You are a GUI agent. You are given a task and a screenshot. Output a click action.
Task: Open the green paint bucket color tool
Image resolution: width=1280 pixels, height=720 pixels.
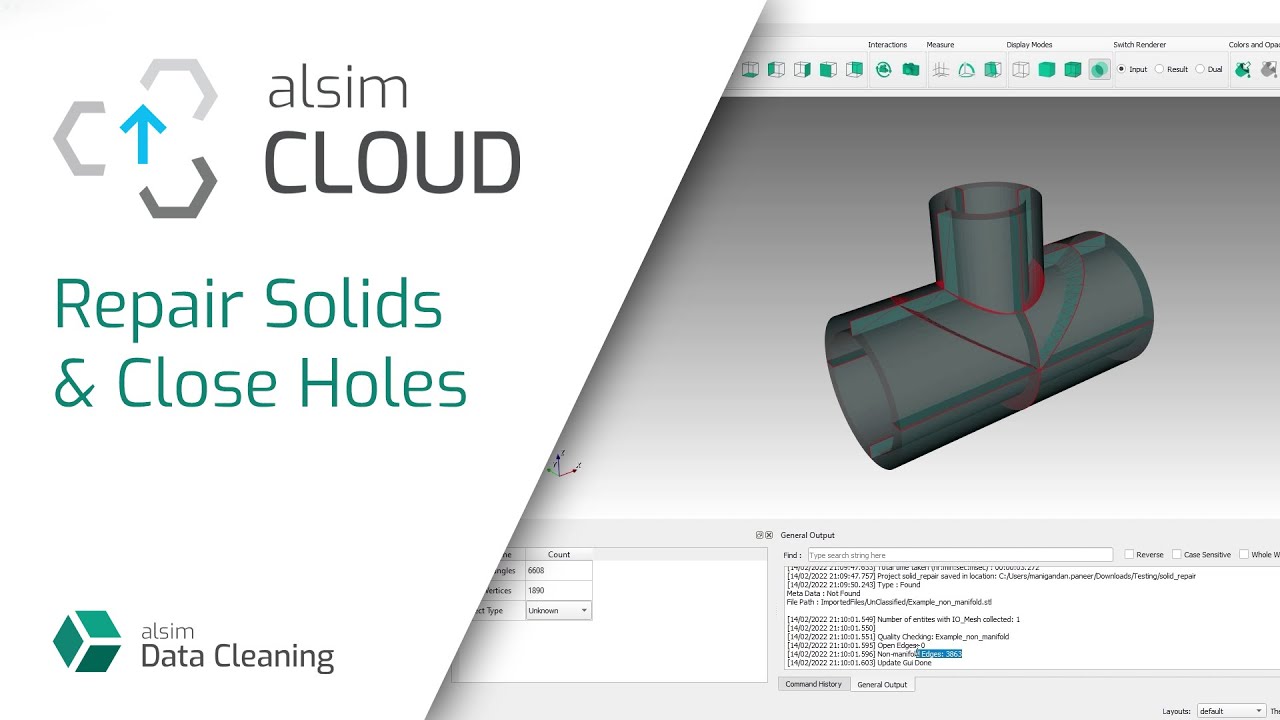click(1243, 69)
